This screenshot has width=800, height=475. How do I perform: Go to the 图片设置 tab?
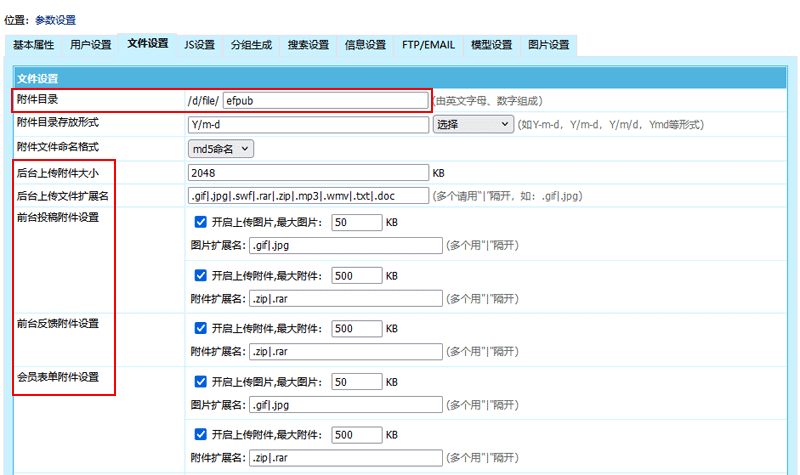(548, 45)
